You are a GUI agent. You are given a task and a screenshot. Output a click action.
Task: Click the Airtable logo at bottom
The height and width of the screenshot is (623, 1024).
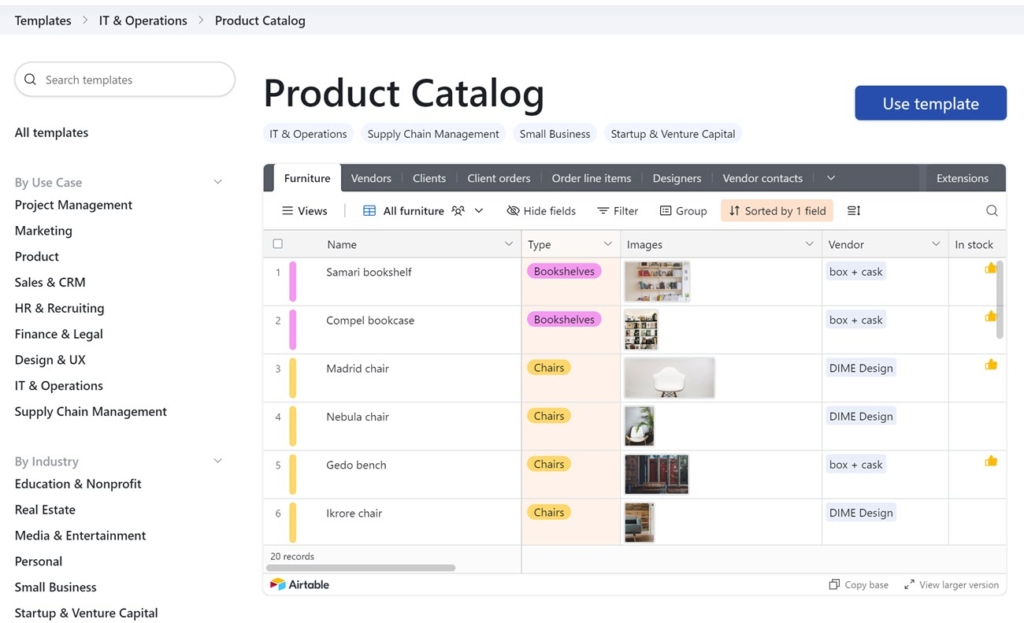point(299,584)
